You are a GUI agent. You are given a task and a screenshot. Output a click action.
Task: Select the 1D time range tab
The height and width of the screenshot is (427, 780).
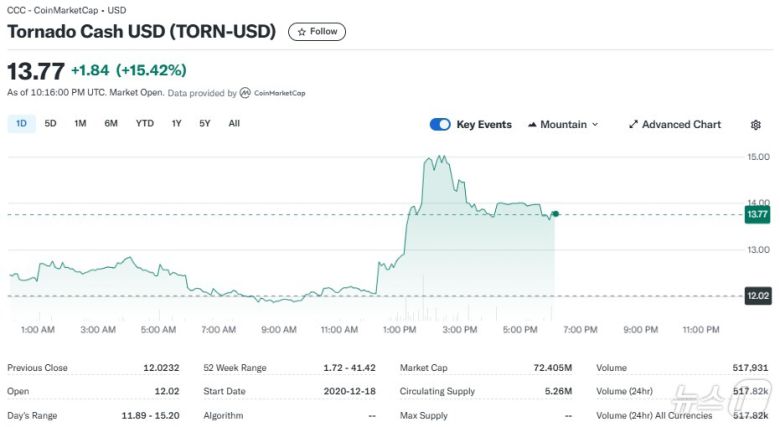point(21,124)
